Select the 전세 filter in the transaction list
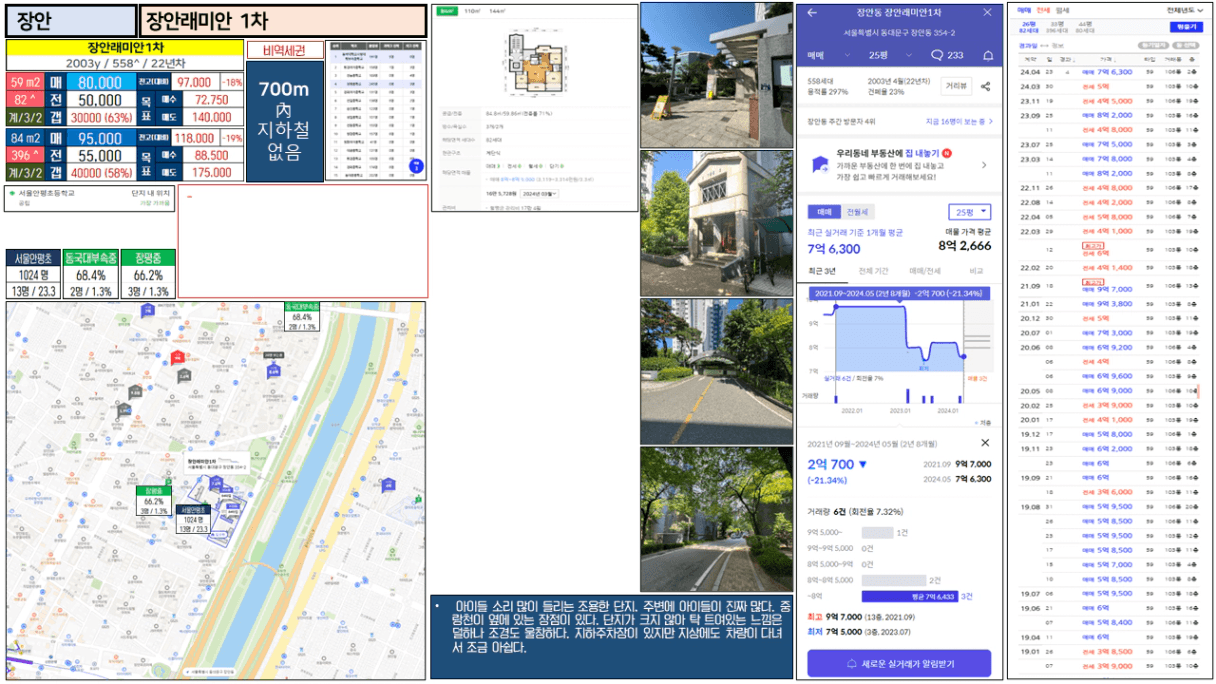Image resolution: width=1216 pixels, height=684 pixels. point(1042,9)
